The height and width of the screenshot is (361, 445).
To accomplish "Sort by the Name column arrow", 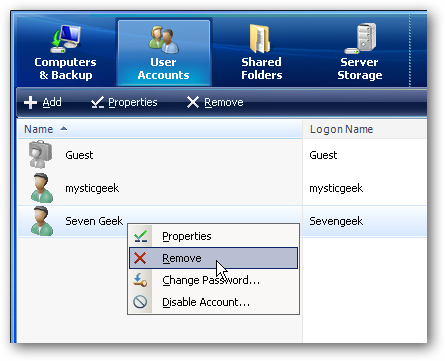I will (64, 129).
